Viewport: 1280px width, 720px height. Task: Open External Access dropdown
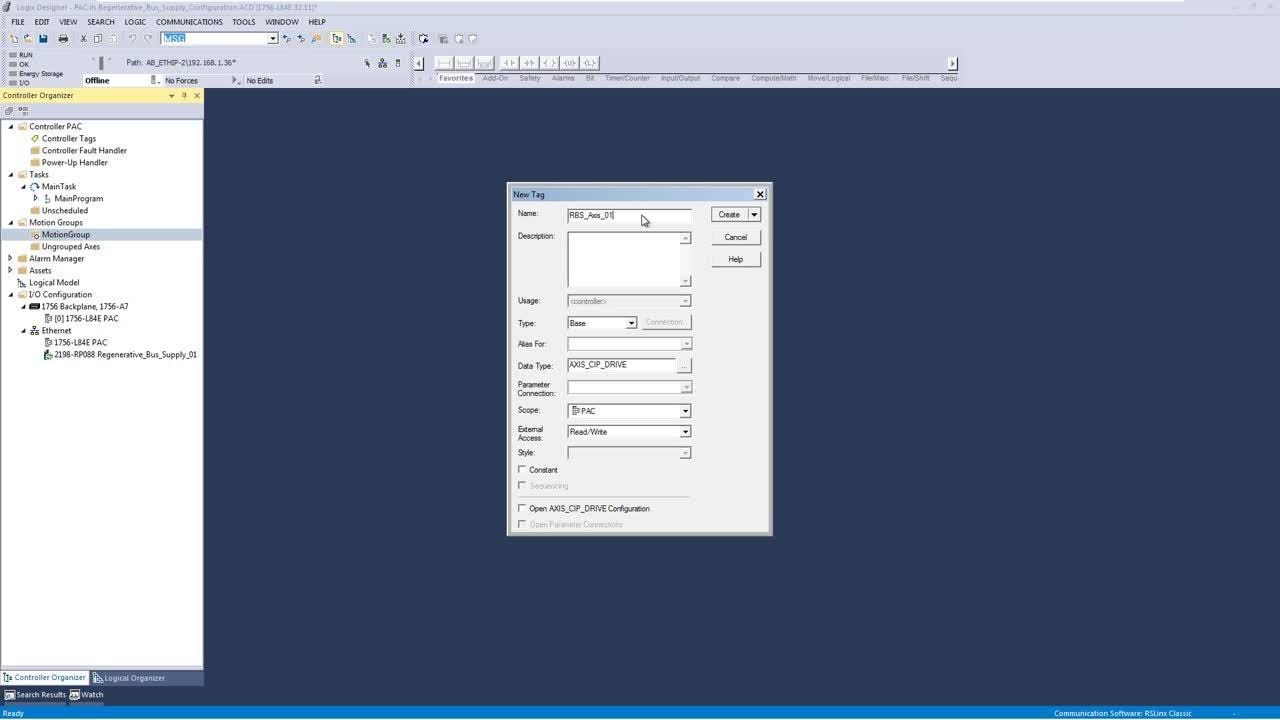685,432
